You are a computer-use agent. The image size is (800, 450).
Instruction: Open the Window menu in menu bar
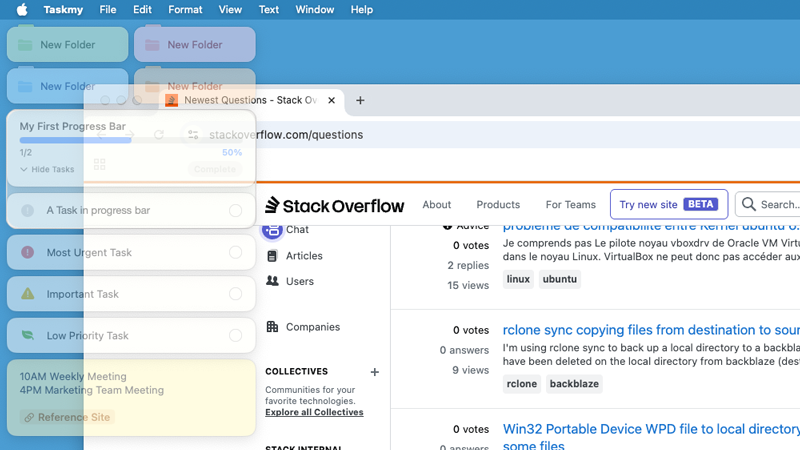coord(315,9)
